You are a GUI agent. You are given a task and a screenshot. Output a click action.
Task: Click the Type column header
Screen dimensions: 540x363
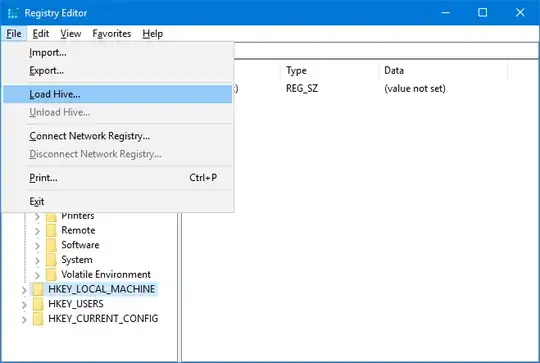tap(331, 71)
